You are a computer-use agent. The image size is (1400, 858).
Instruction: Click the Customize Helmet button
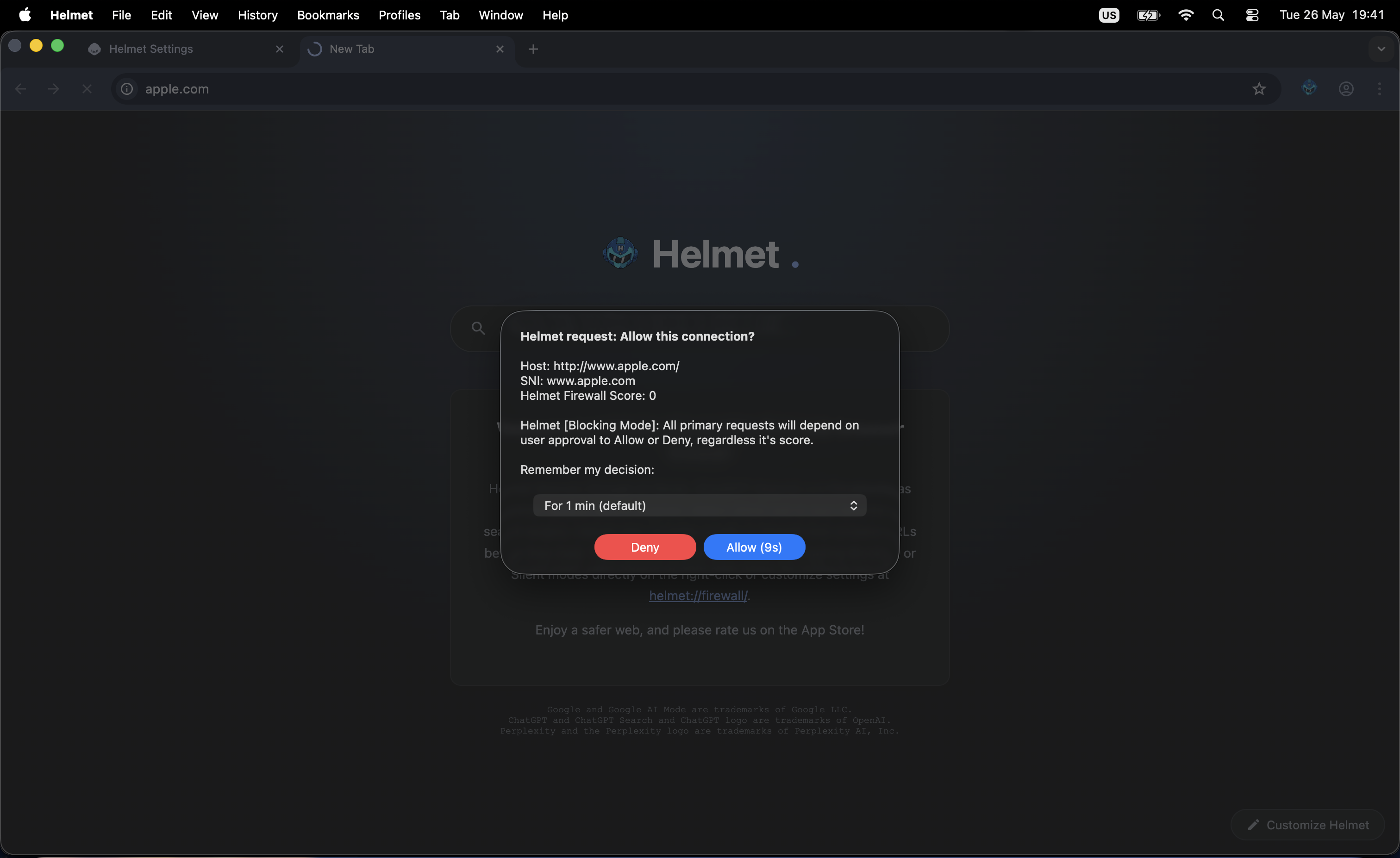click(x=1307, y=825)
